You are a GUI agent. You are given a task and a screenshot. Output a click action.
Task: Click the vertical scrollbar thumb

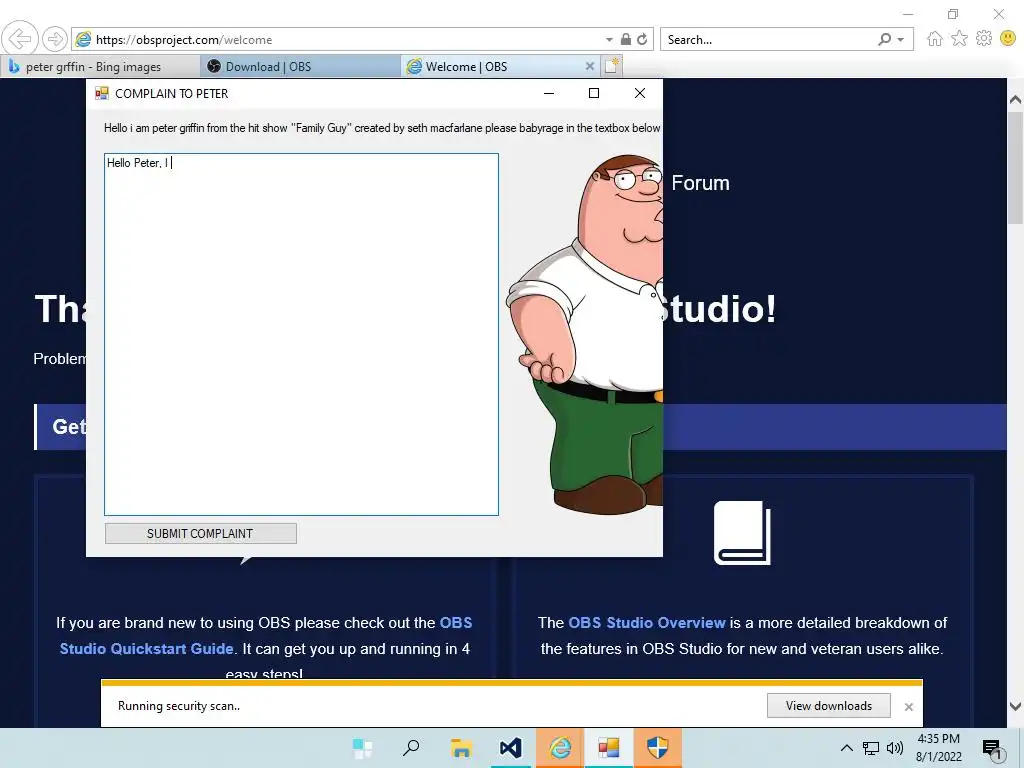pyautogui.click(x=1016, y=167)
